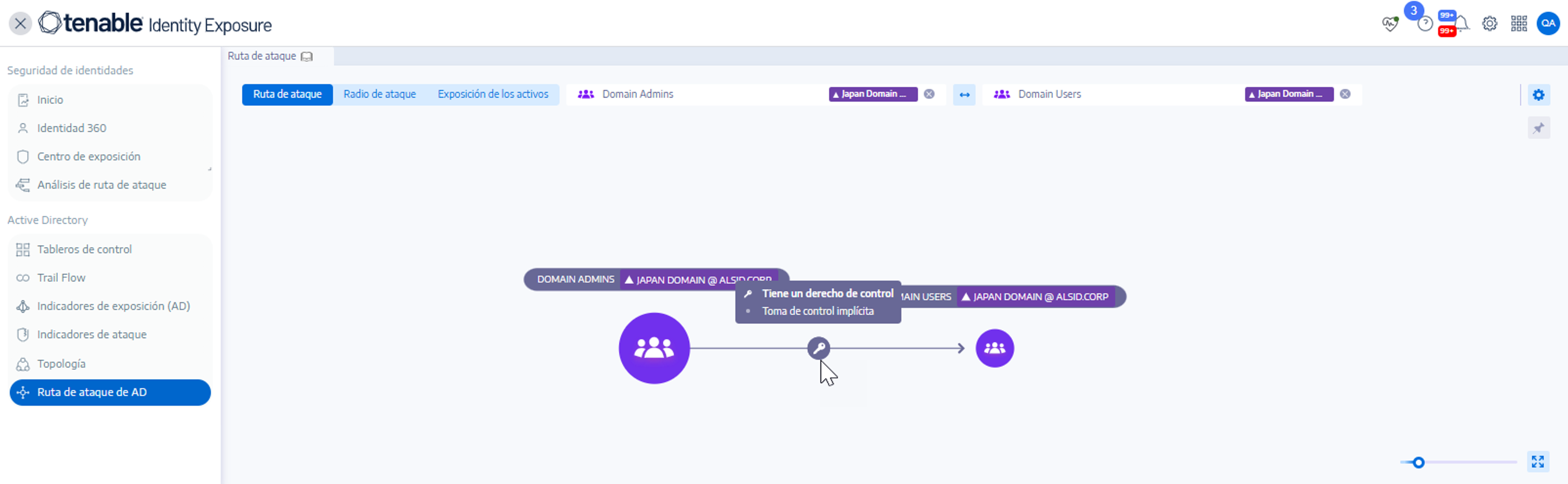Image resolution: width=1568 pixels, height=484 pixels.
Task: Open Centro de exposición
Action: click(x=110, y=157)
